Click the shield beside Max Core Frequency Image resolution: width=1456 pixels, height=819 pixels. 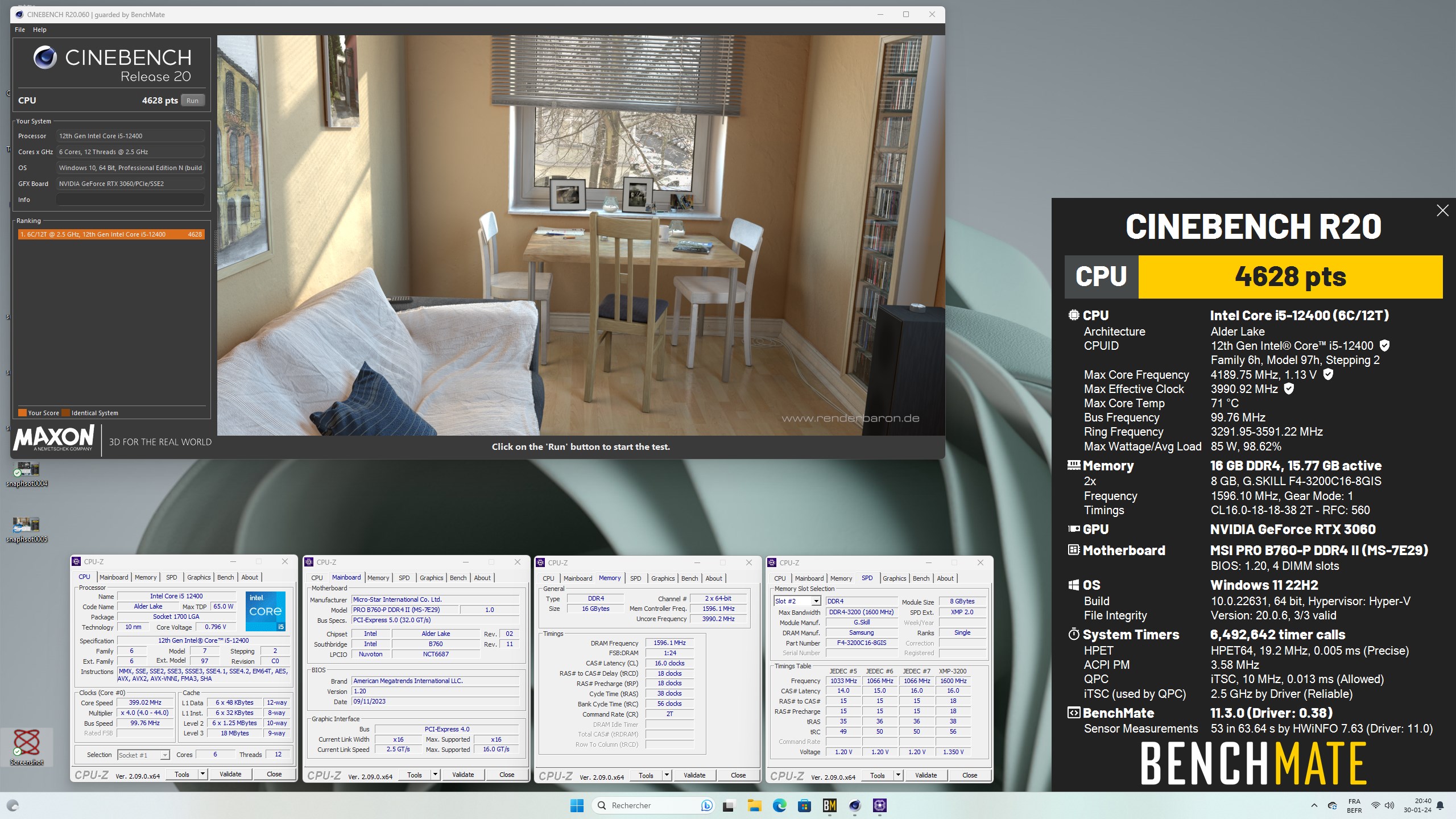[x=1328, y=374]
